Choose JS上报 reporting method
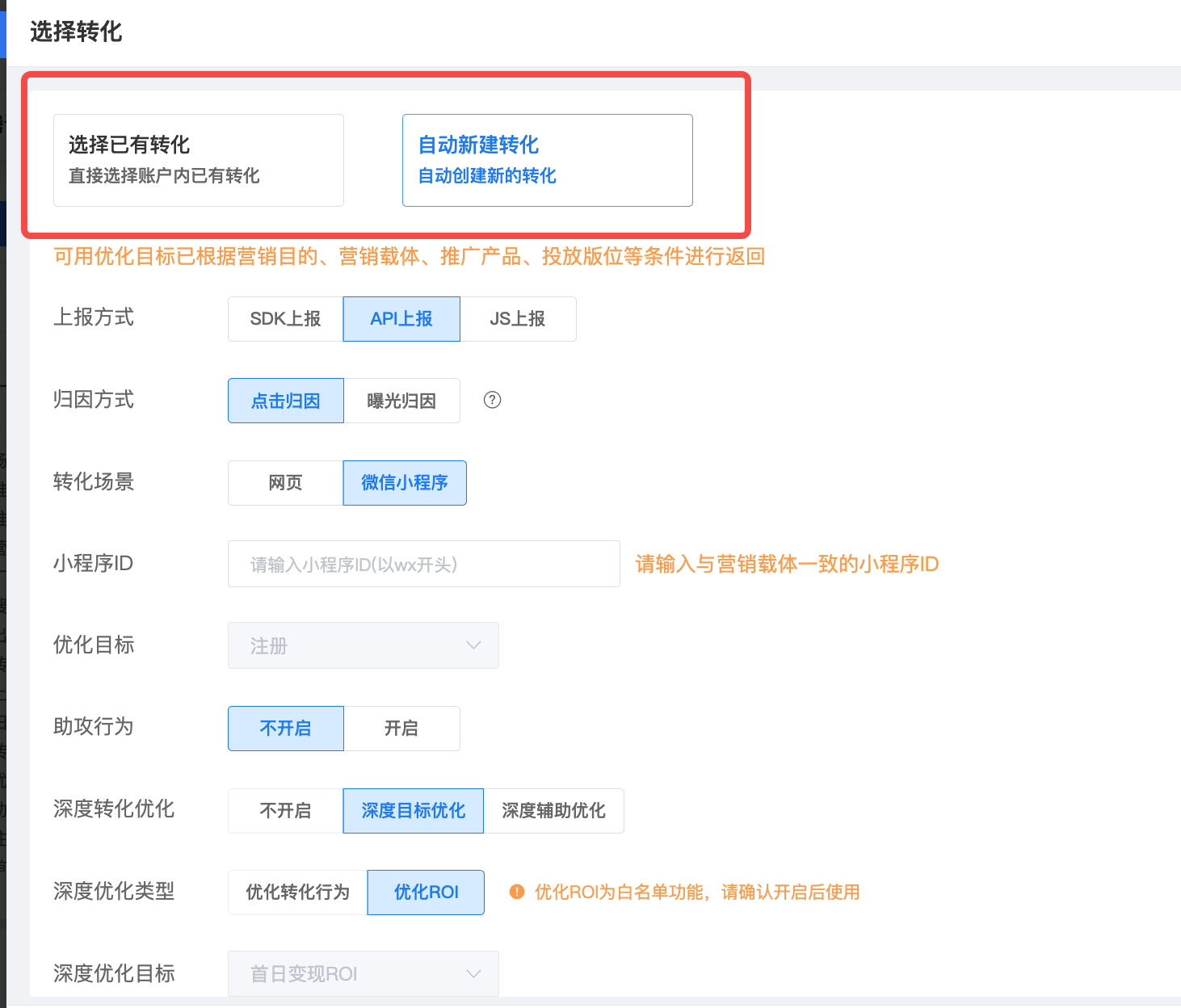The image size is (1181, 1008). coord(518,319)
